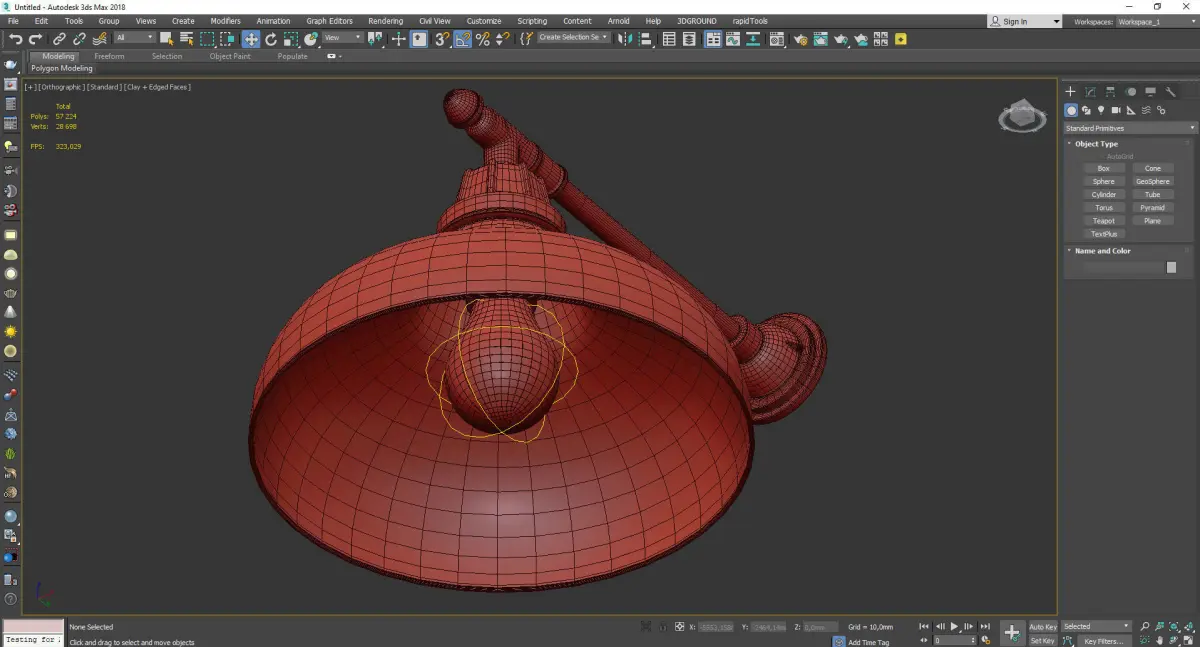Click the object name input field
This screenshot has height=647, width=1200.
click(1123, 267)
